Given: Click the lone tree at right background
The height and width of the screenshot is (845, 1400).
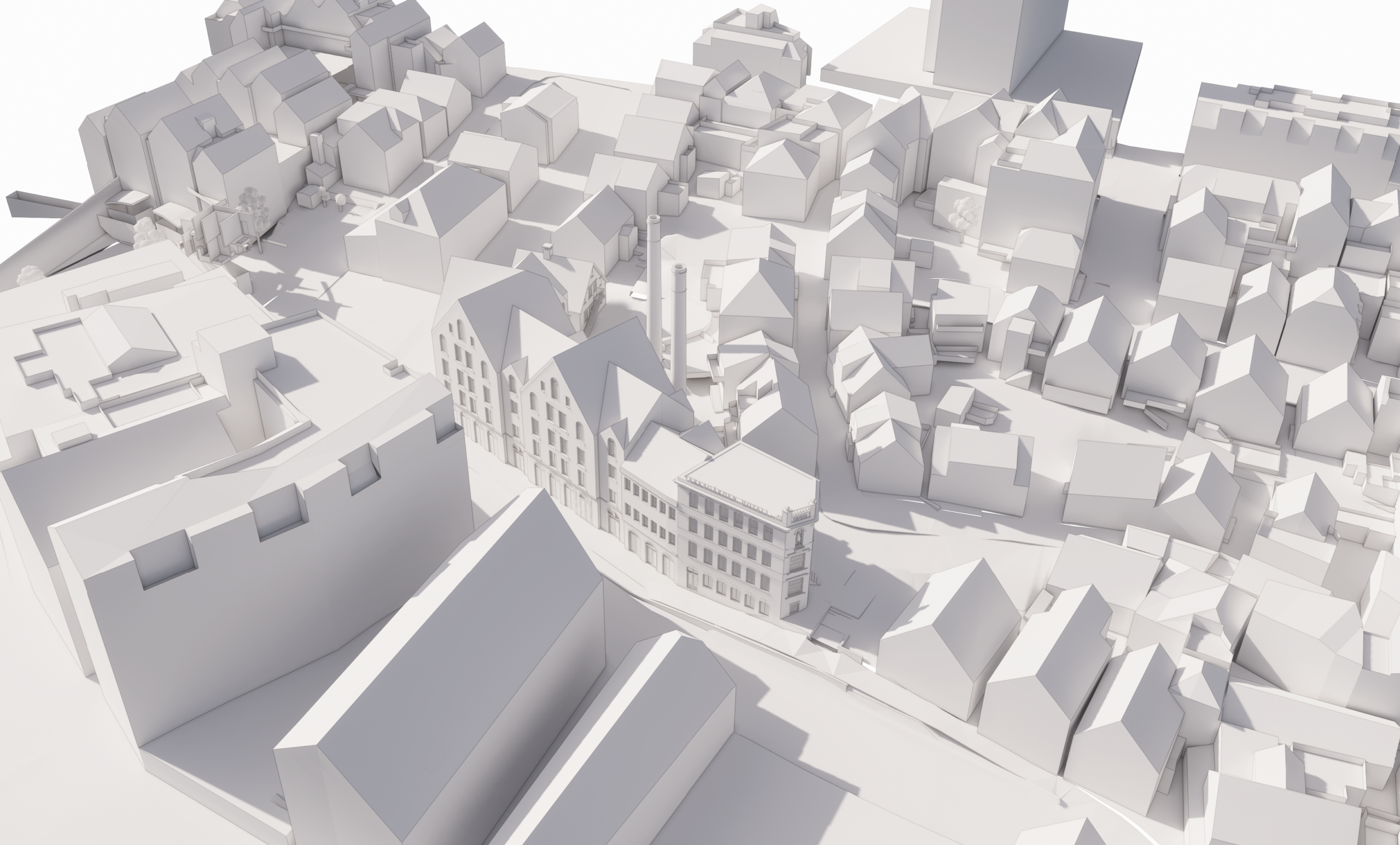Looking at the screenshot, I should 964,211.
